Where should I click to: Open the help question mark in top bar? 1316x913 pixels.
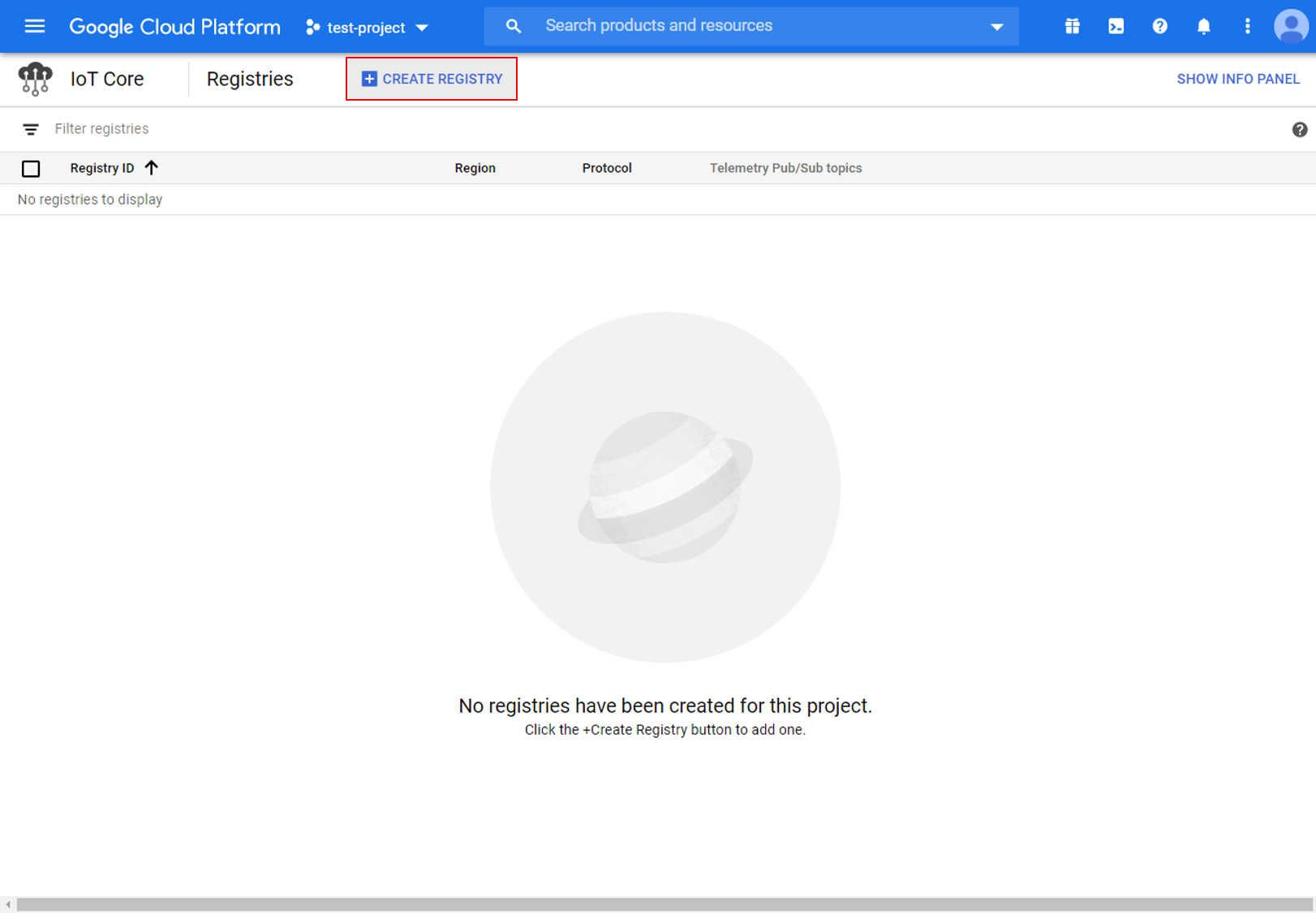click(x=1160, y=27)
